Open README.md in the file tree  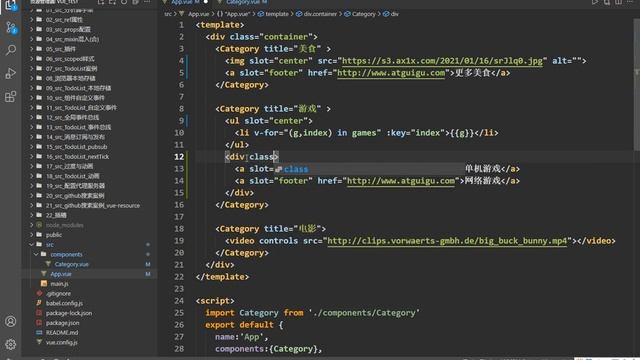pyautogui.click(x=62, y=333)
